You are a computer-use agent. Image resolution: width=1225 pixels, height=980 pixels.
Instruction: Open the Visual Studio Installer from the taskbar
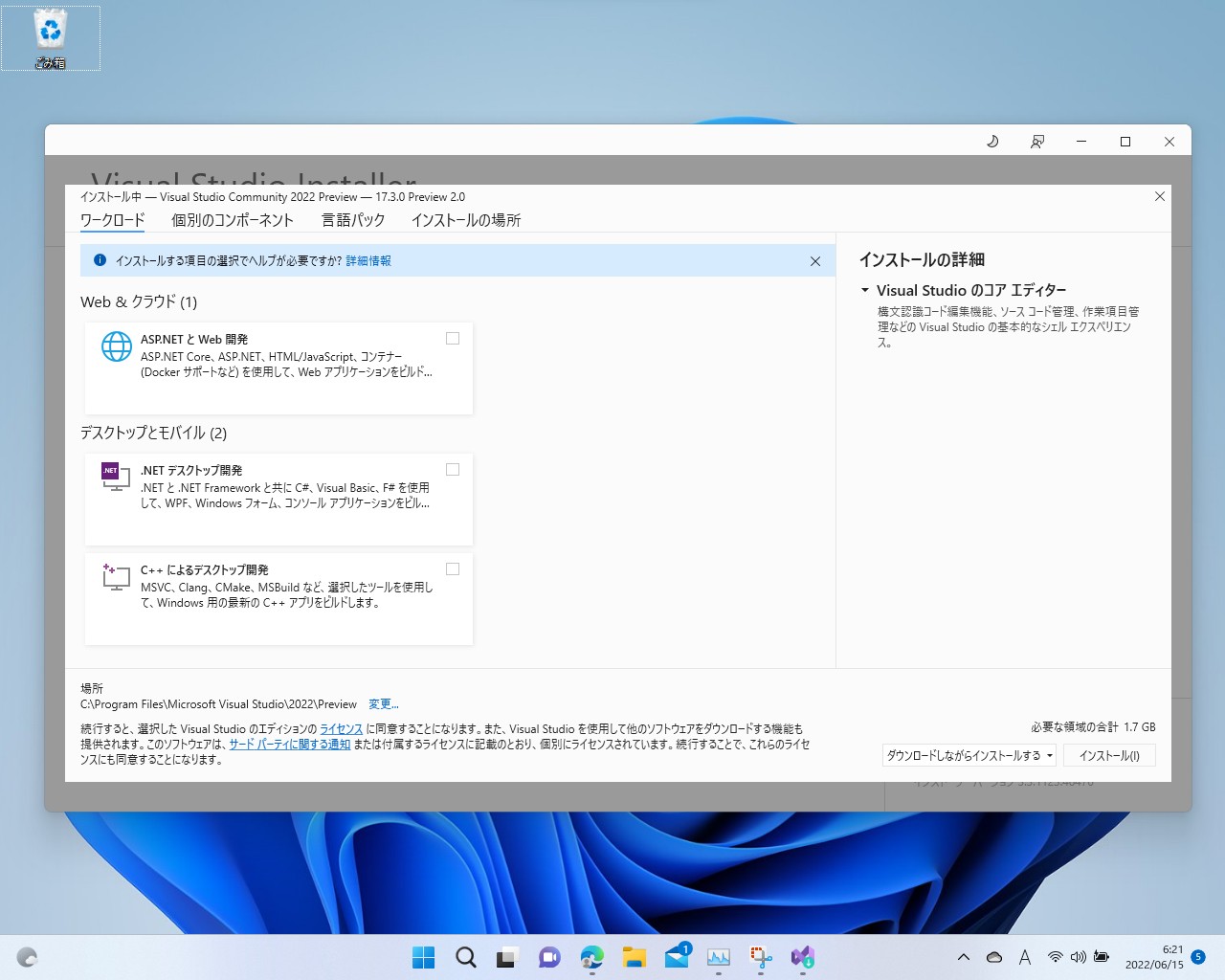pyautogui.click(x=802, y=957)
